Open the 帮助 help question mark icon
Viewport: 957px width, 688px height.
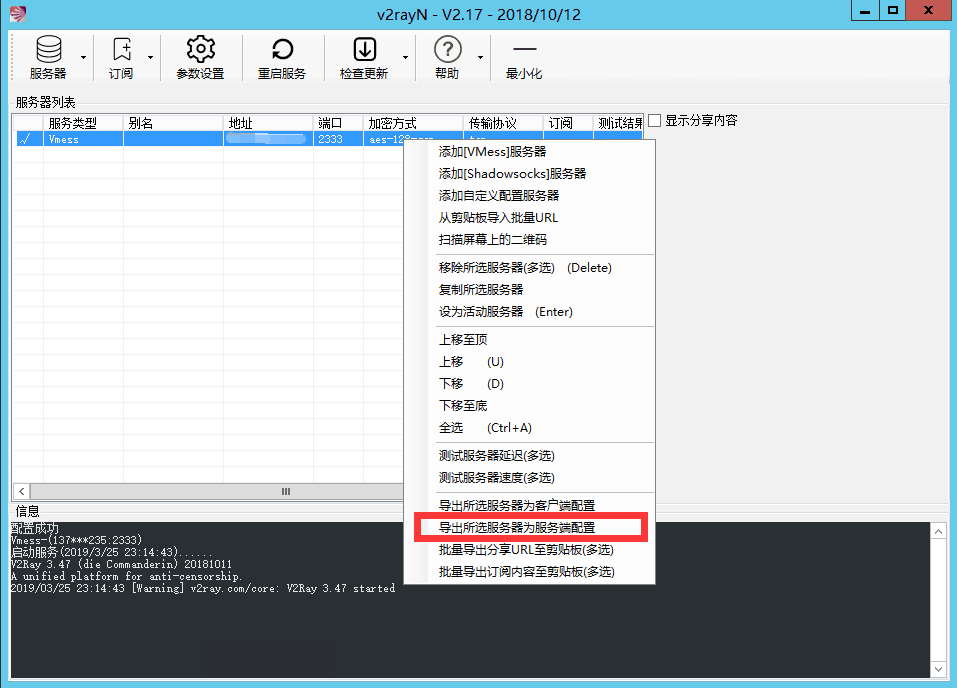(x=447, y=50)
